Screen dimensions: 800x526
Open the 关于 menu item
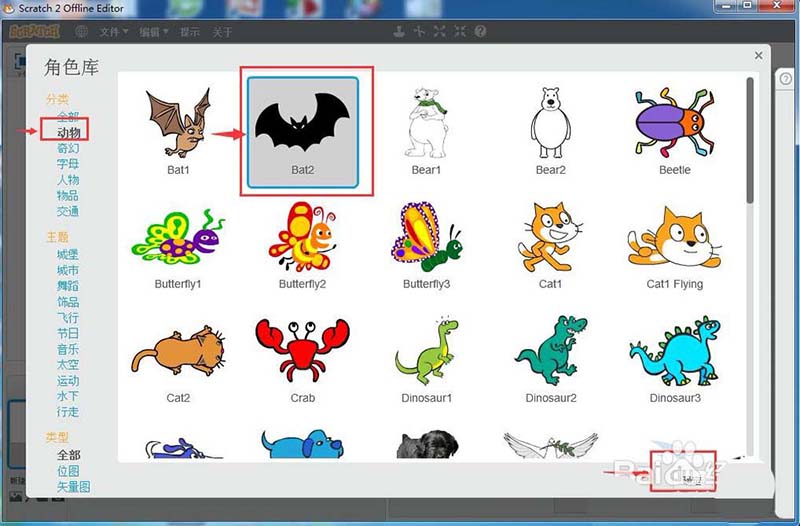pyautogui.click(x=222, y=32)
